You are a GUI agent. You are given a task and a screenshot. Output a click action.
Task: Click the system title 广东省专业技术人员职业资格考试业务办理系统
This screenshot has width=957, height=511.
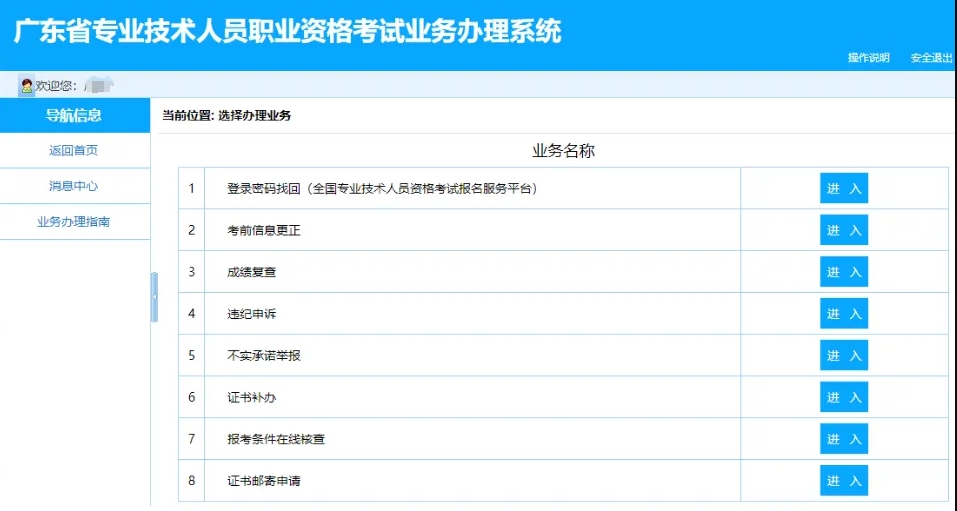click(288, 30)
